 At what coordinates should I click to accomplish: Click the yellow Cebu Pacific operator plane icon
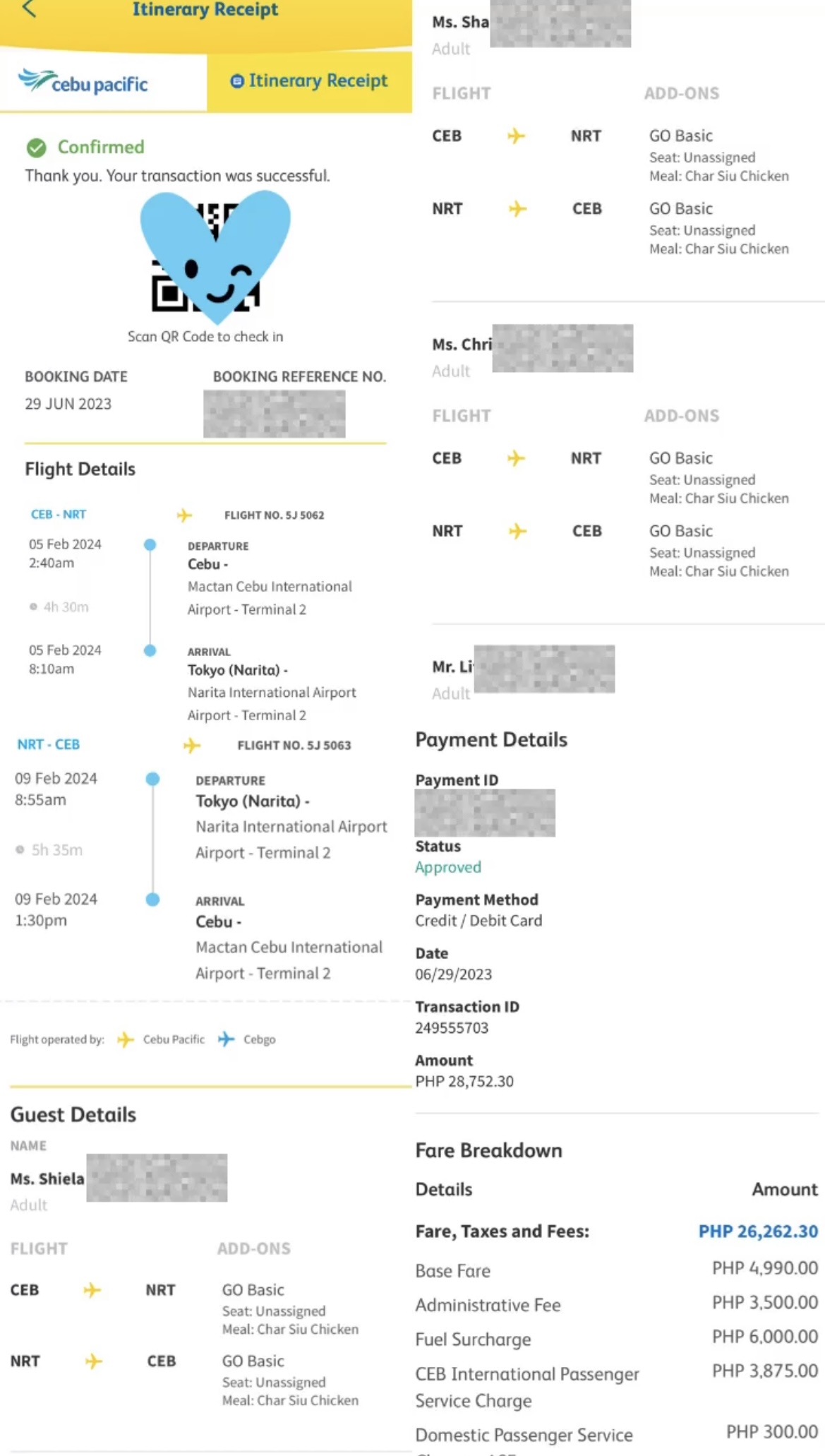pyautogui.click(x=126, y=1039)
